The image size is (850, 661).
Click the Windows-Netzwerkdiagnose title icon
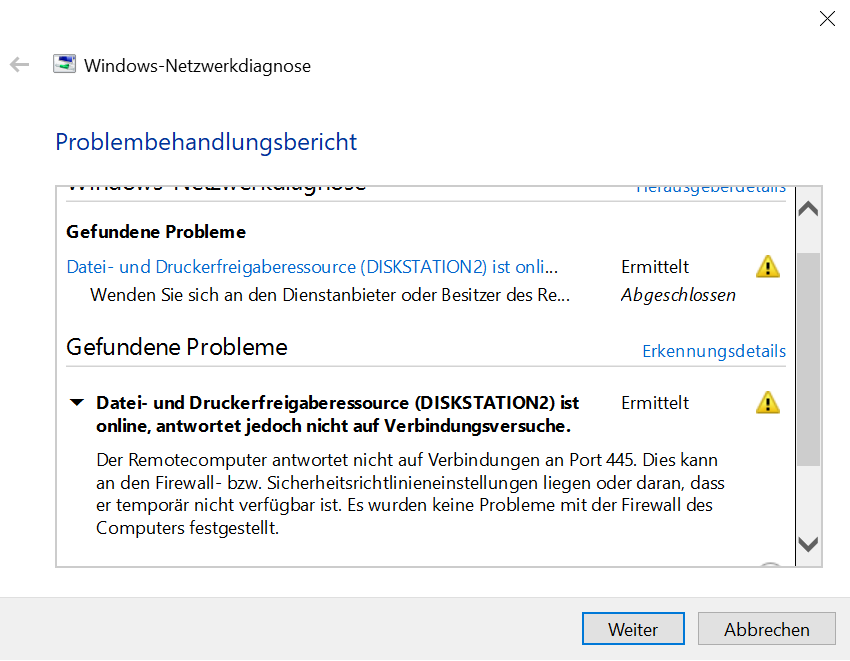(65, 64)
